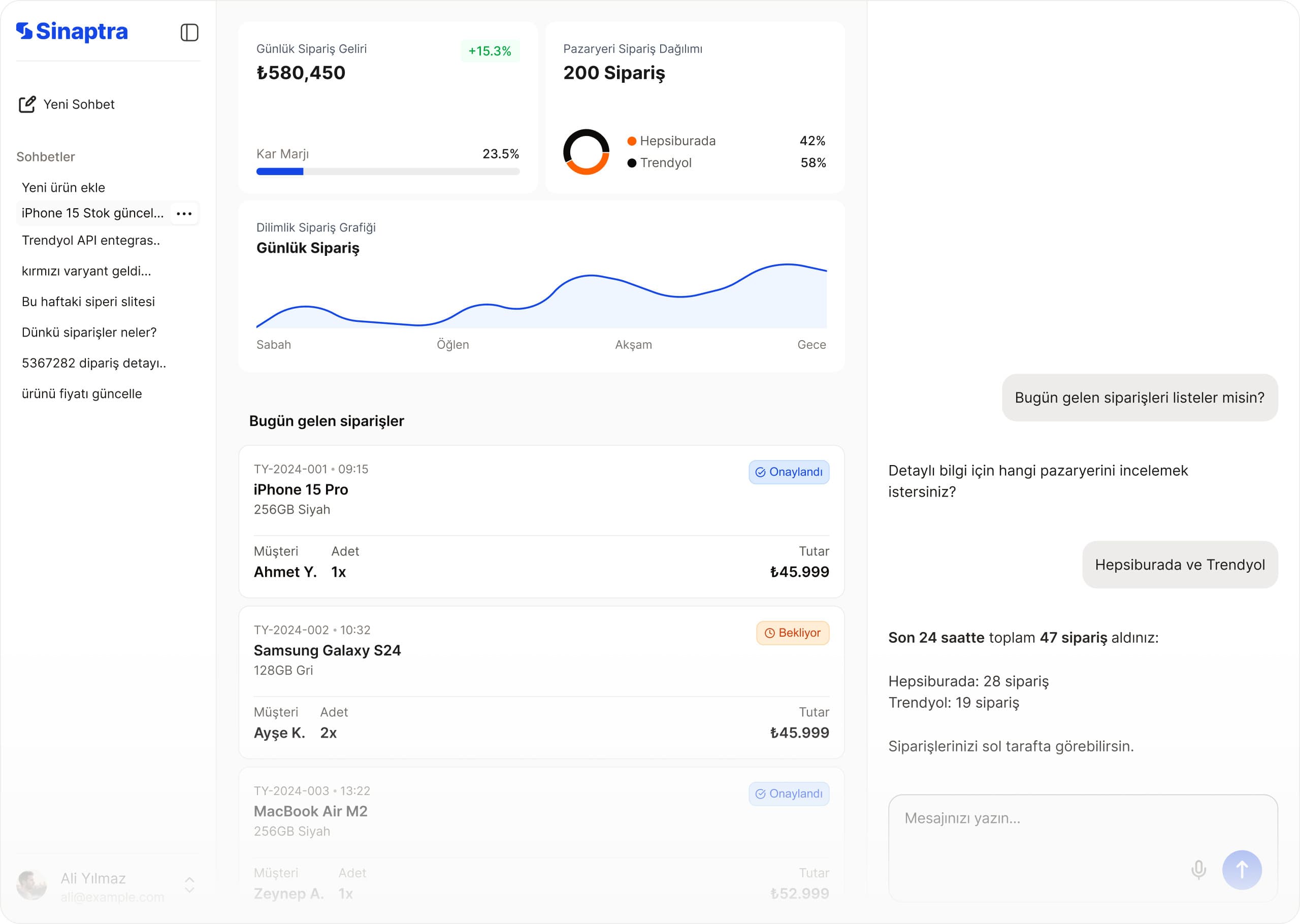Image resolution: width=1300 pixels, height=924 pixels.
Task: Click the 'Hepsiburada: 28 sipariş' line
Action: 968,682
